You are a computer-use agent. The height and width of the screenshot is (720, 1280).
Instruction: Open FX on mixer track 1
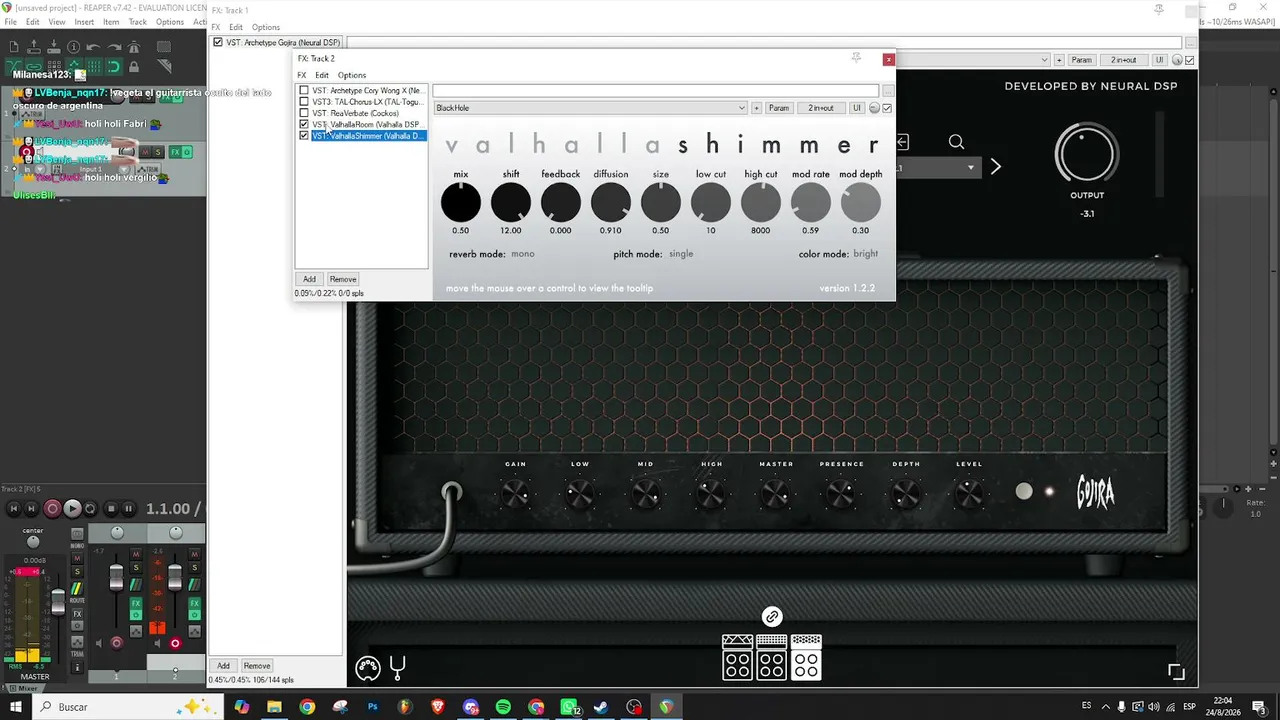point(136,604)
